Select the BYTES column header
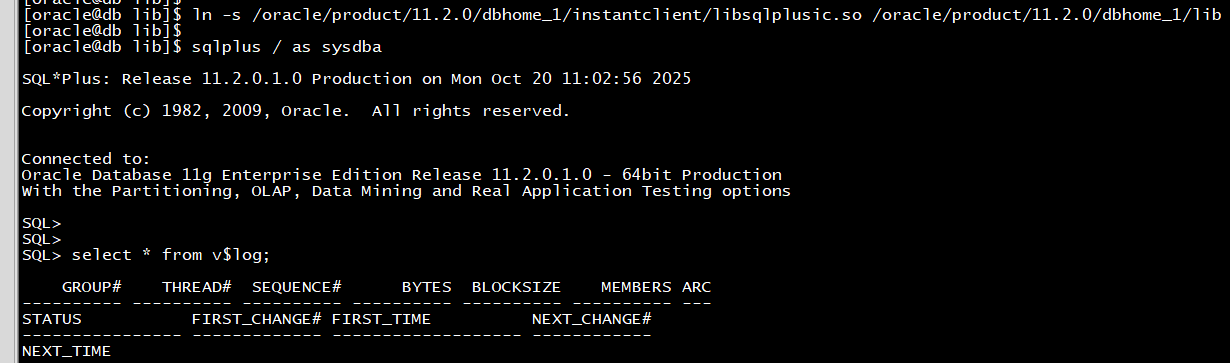Screen dimensions: 1230x363 (x=426, y=287)
